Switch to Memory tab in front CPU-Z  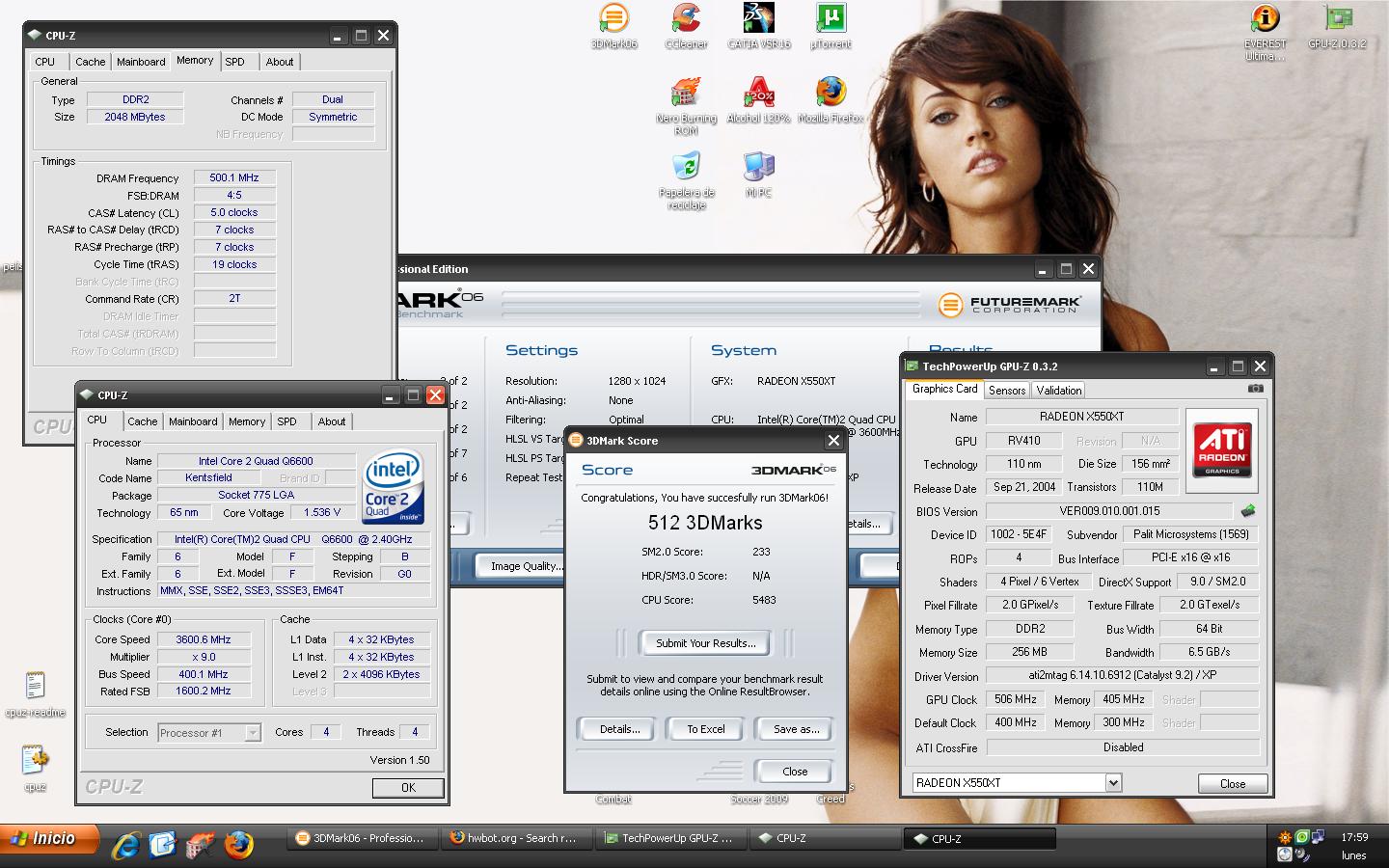(x=247, y=421)
